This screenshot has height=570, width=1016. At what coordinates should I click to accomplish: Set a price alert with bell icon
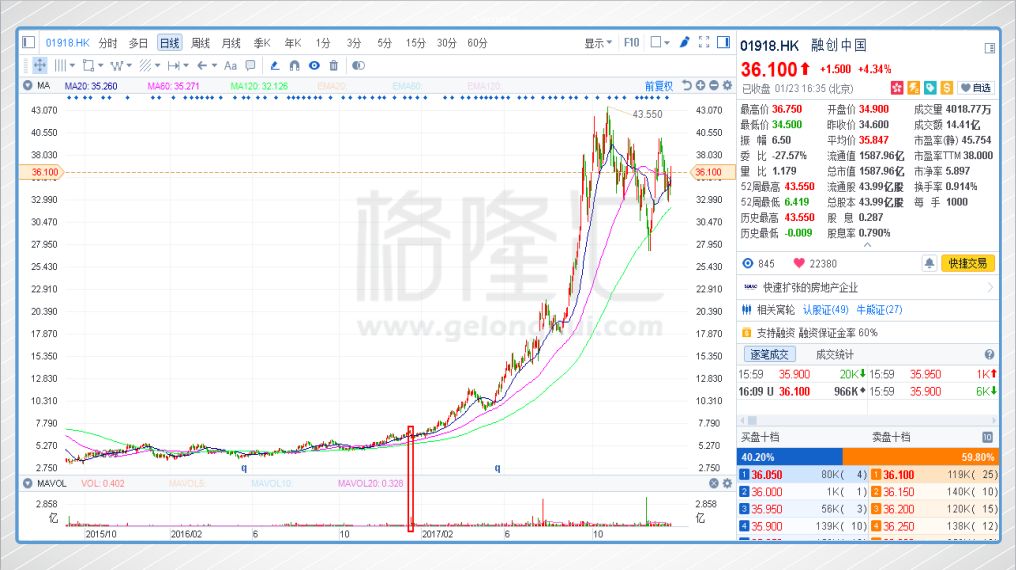(x=929, y=263)
